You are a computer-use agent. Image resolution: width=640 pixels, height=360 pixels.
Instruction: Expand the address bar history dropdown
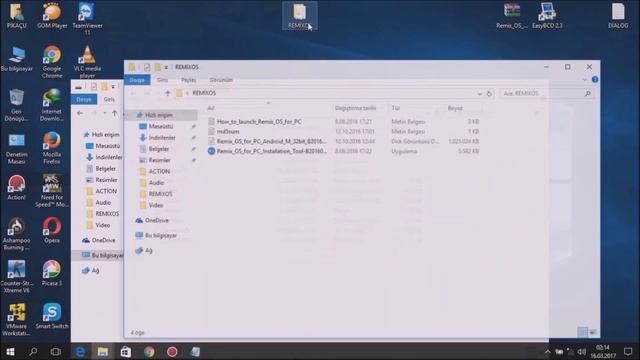[480, 93]
